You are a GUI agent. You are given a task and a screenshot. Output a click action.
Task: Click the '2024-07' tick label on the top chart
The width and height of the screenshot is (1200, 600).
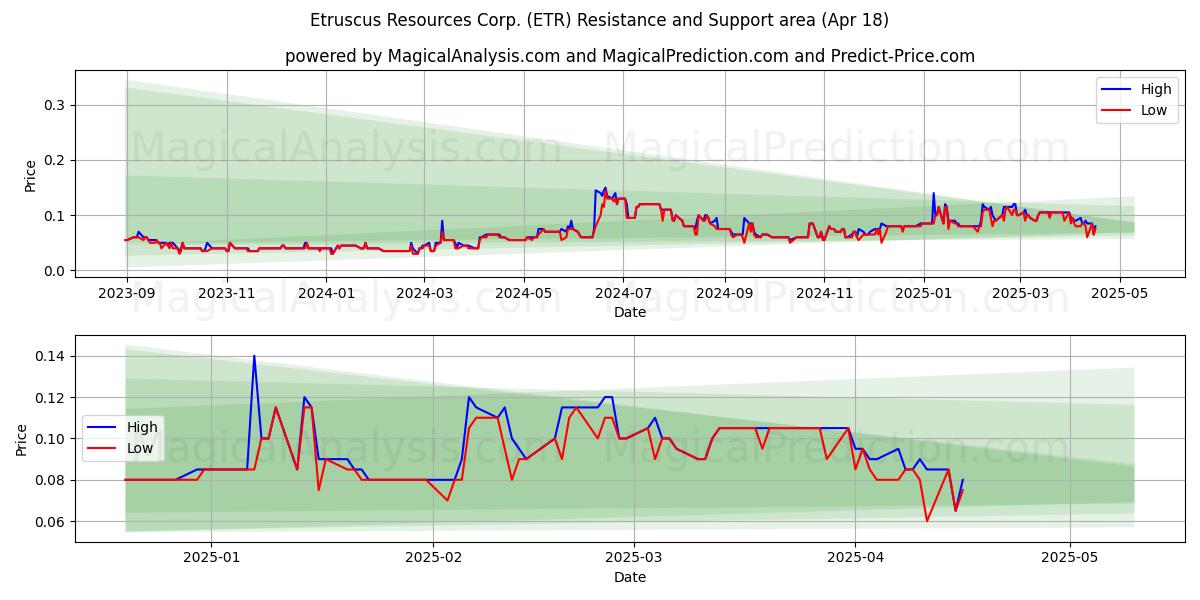click(624, 293)
